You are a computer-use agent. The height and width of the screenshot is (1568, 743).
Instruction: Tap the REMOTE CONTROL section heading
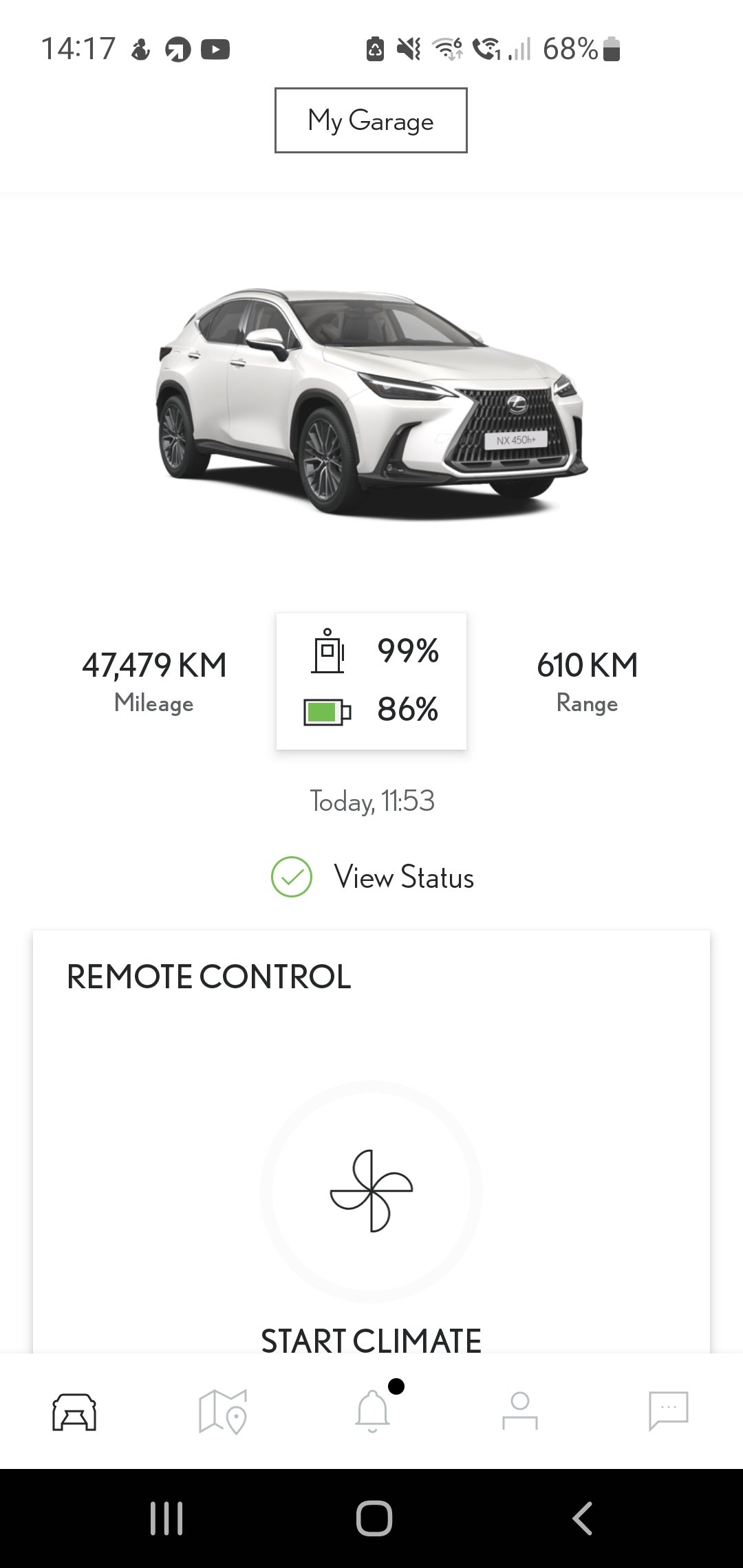point(208,977)
